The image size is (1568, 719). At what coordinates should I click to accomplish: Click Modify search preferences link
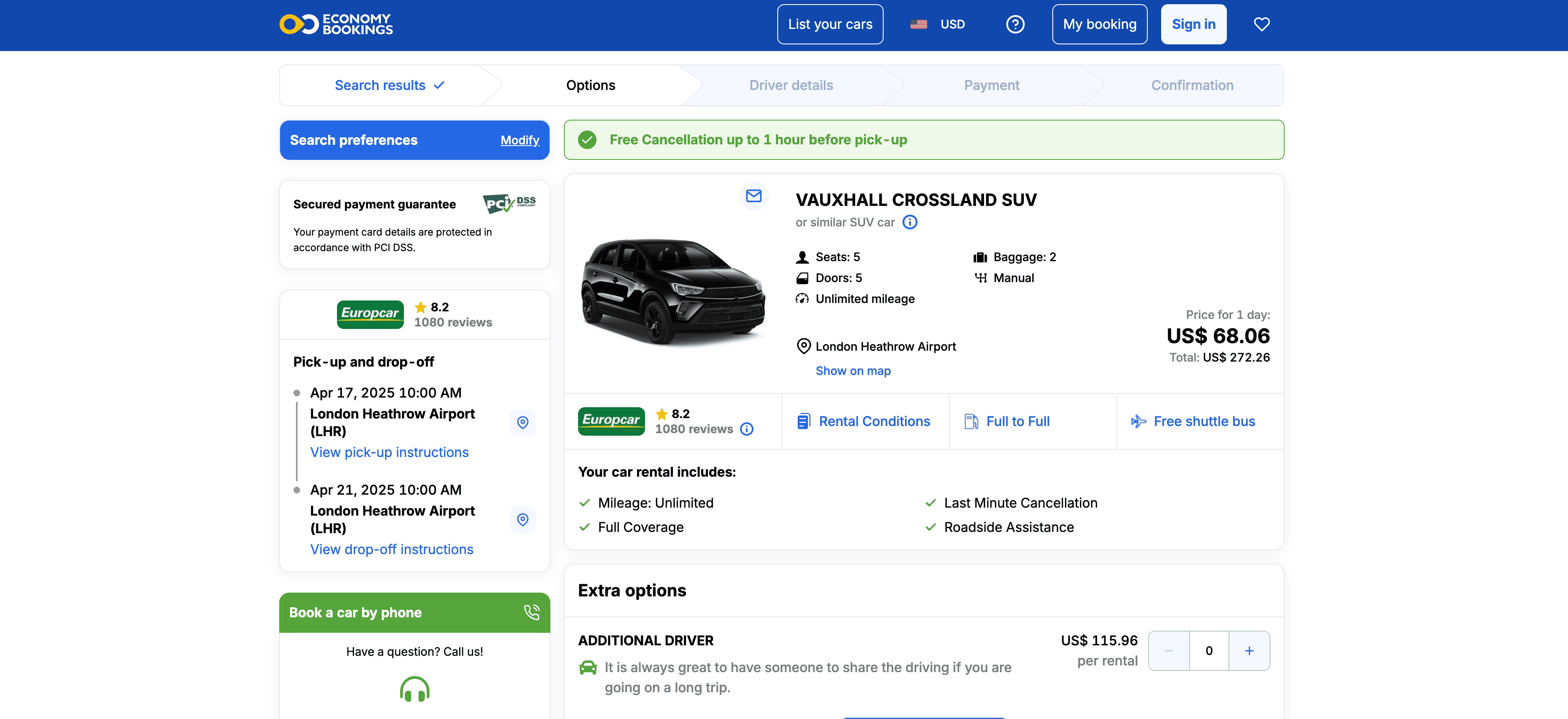tap(519, 140)
